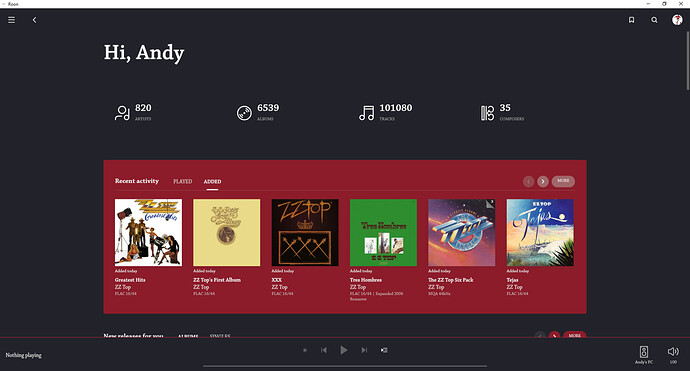Open search with the magnifier icon
Image resolution: width=690 pixels, height=371 pixels.
(x=654, y=20)
